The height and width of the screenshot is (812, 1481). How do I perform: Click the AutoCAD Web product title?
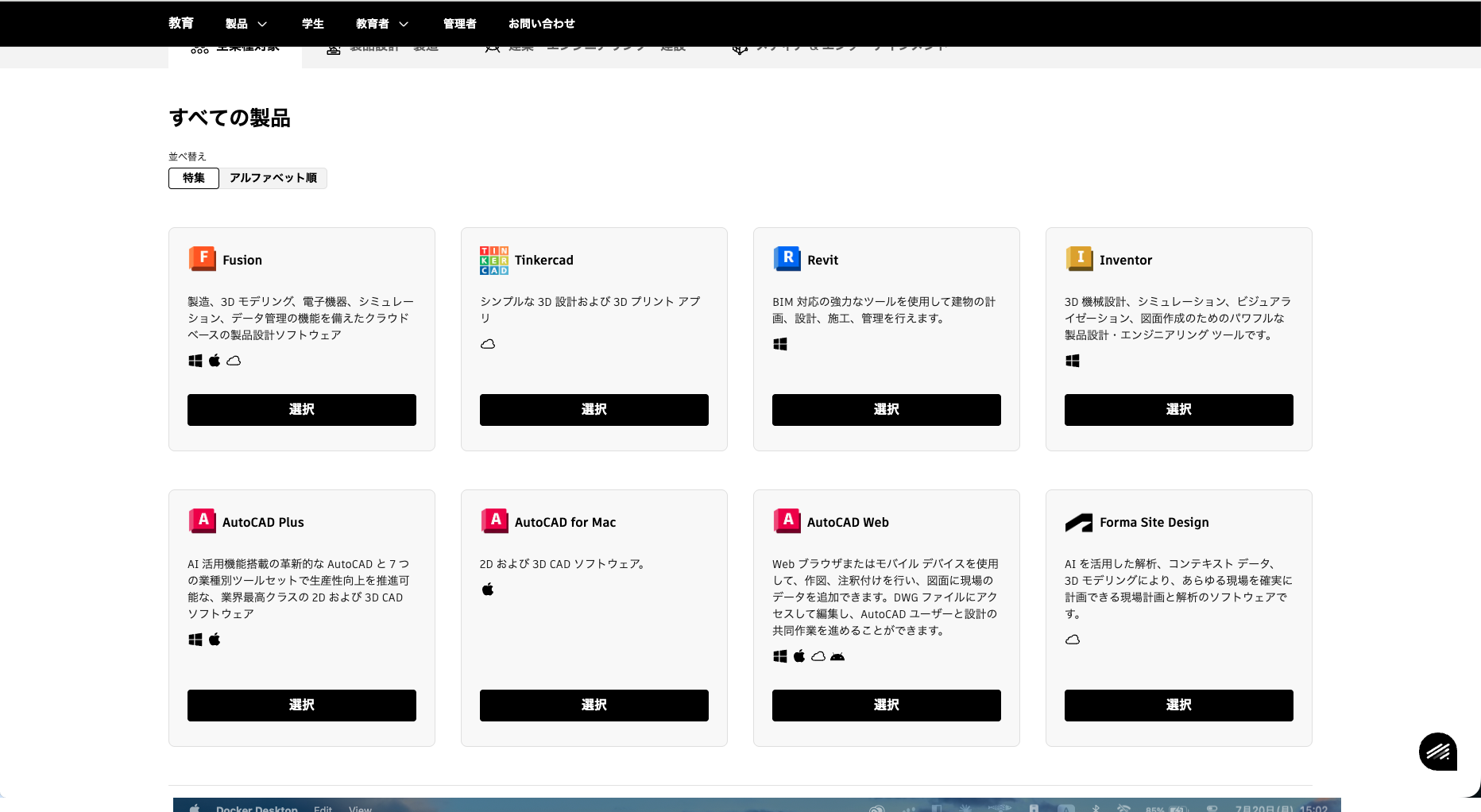click(848, 522)
